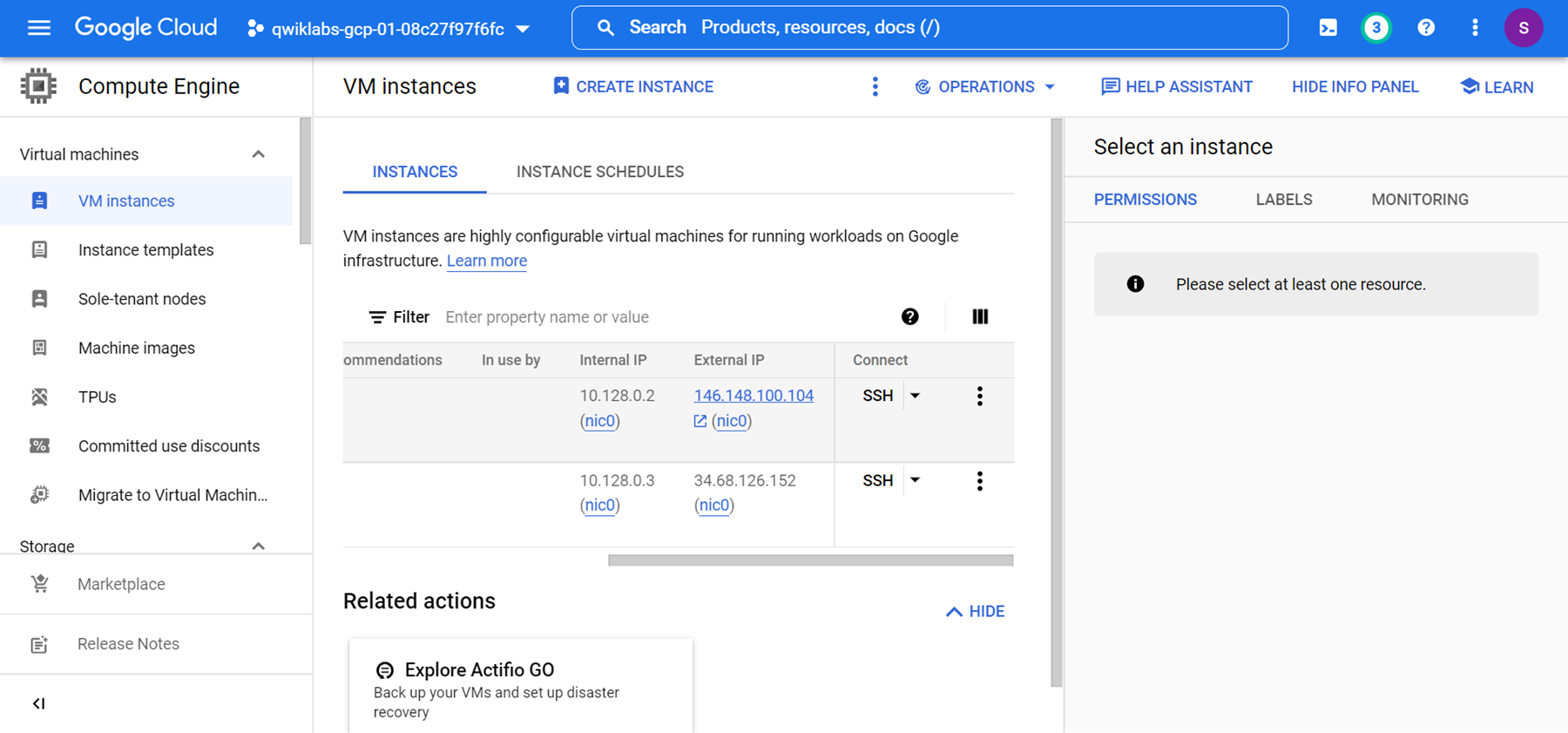Open Marketplace from sidebar
The image size is (1568, 733).
tap(121, 584)
